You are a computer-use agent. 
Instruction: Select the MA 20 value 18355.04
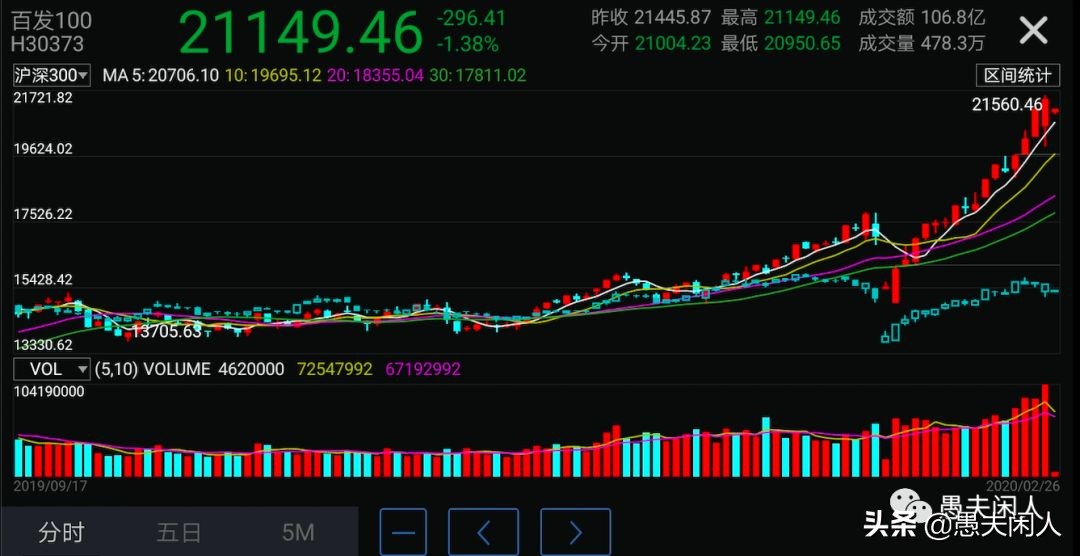click(388, 75)
